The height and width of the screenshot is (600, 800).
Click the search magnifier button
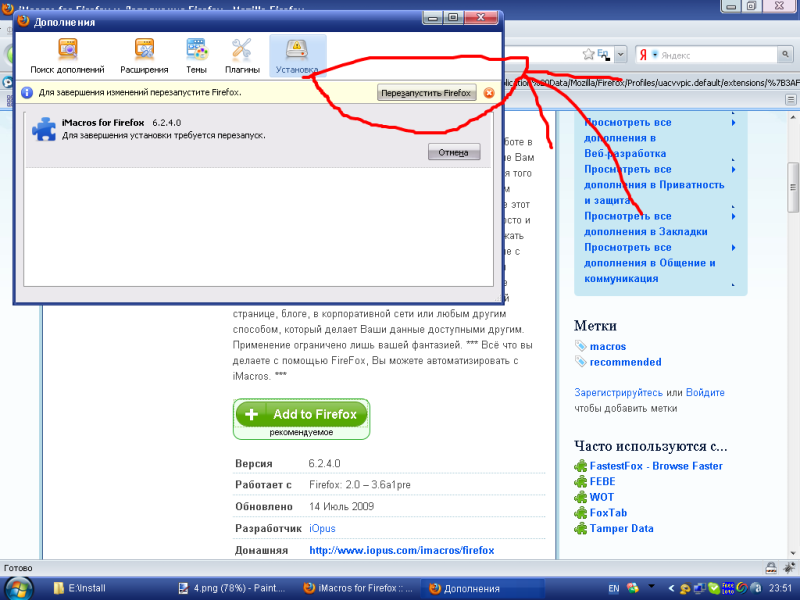click(x=785, y=54)
